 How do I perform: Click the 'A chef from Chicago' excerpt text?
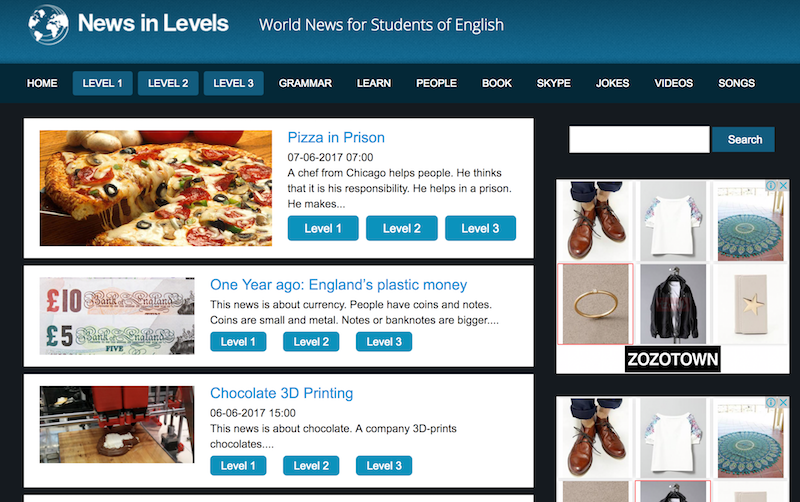pyautogui.click(x=399, y=188)
